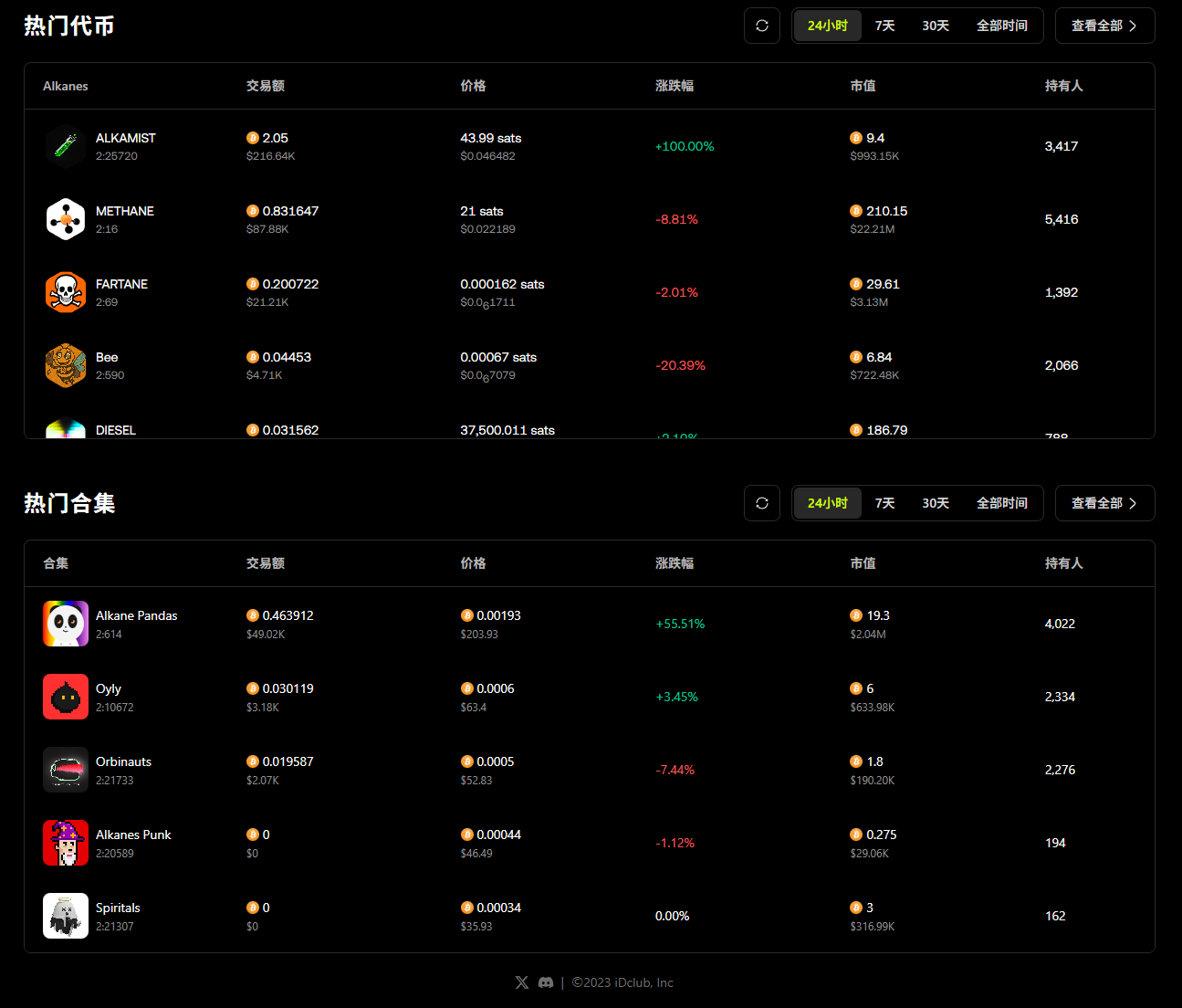Refresh the hot collections list
The width and height of the screenshot is (1182, 1008).
tap(762, 503)
